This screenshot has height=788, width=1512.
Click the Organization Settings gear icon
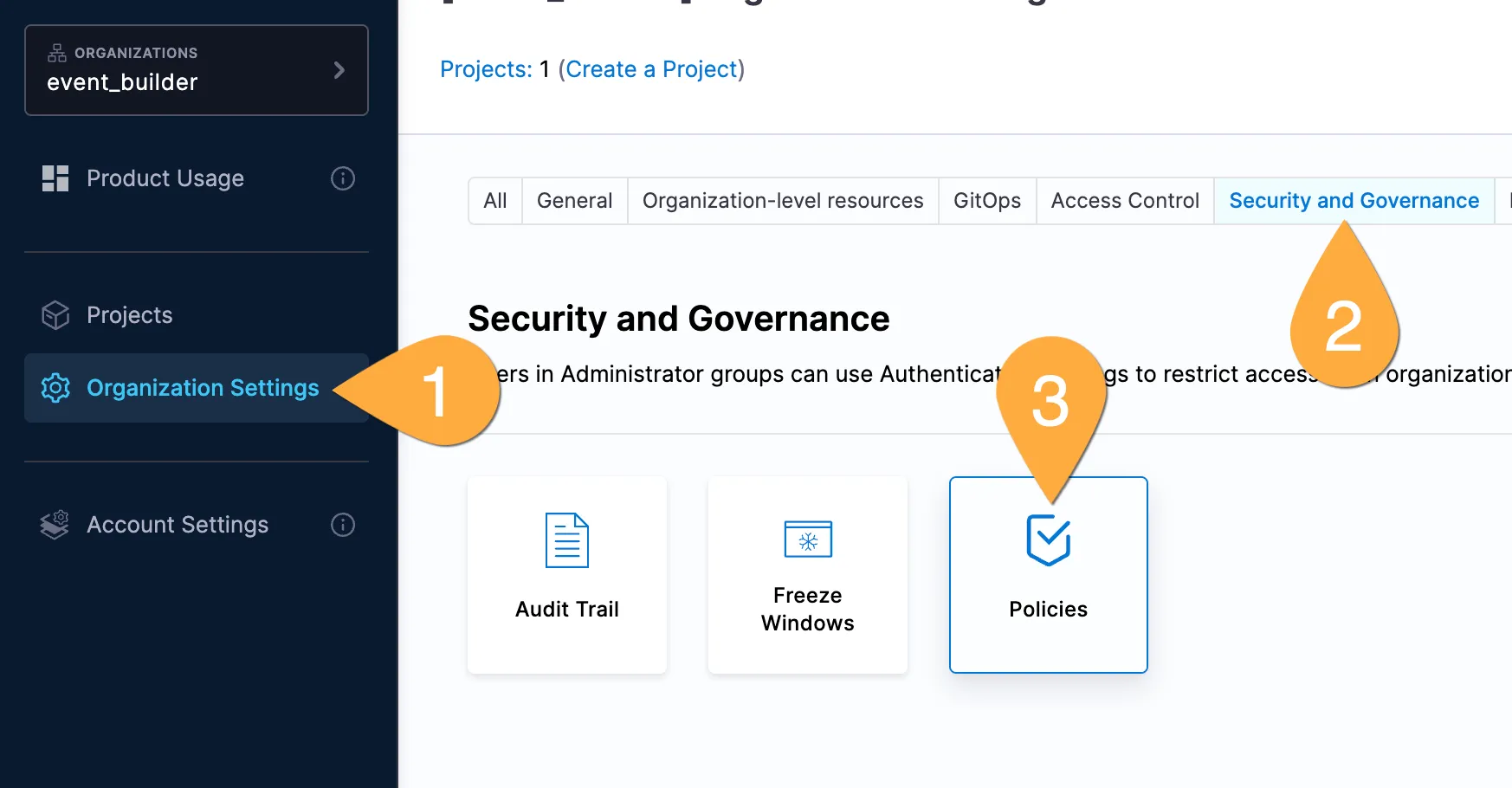tap(55, 388)
